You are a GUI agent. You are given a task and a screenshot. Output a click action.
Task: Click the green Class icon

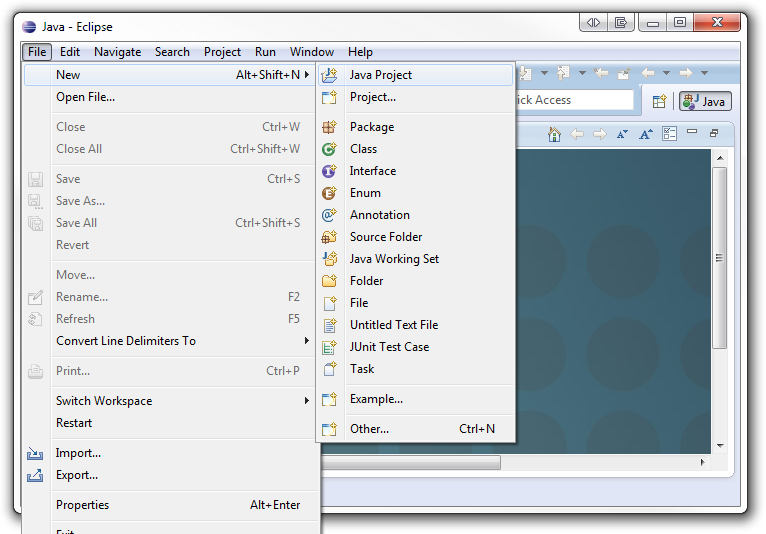pos(329,149)
